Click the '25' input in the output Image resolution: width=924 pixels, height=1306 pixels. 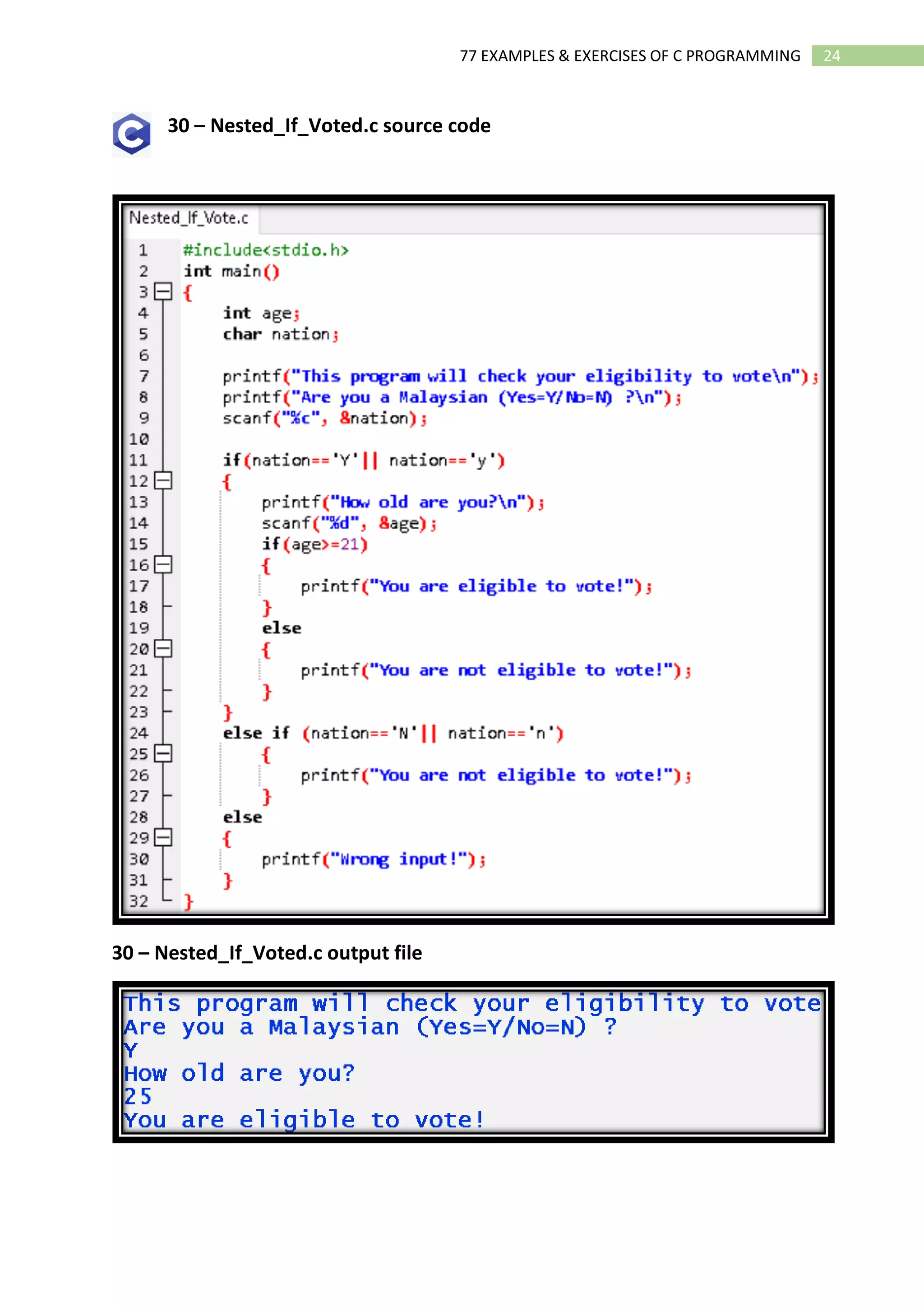pyautogui.click(x=138, y=1097)
